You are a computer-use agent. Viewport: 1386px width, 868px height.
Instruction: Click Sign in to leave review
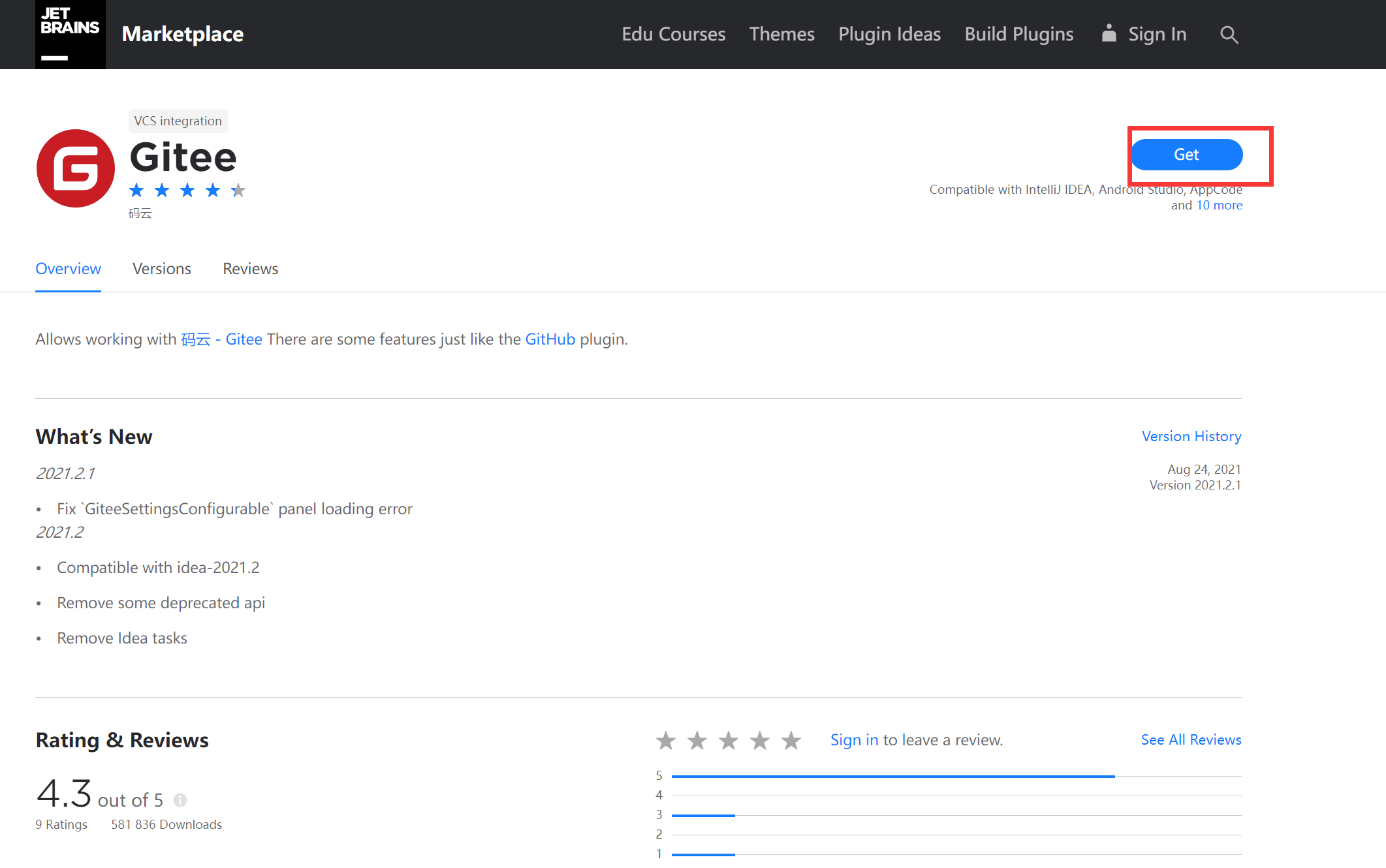[x=852, y=740]
